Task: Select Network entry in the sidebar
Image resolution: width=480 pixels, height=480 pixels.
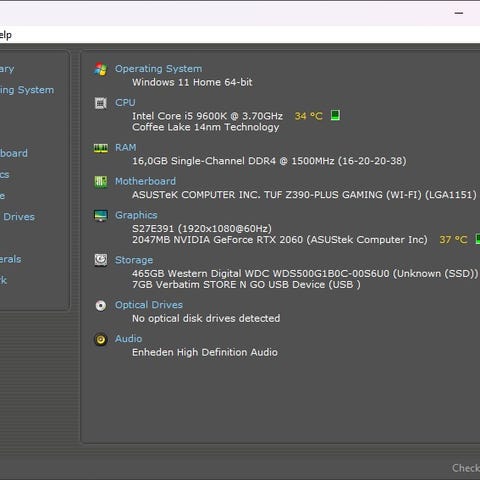Action: (3, 280)
